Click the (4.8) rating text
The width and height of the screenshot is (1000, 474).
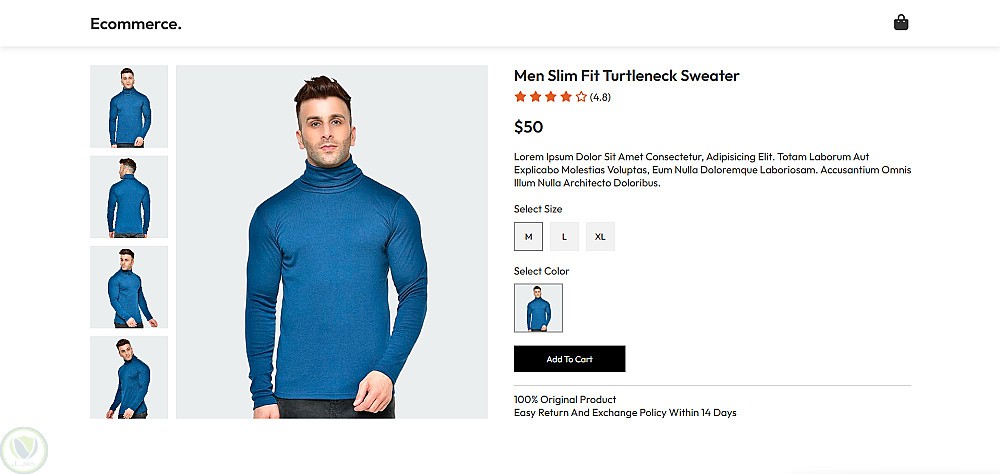coord(600,98)
